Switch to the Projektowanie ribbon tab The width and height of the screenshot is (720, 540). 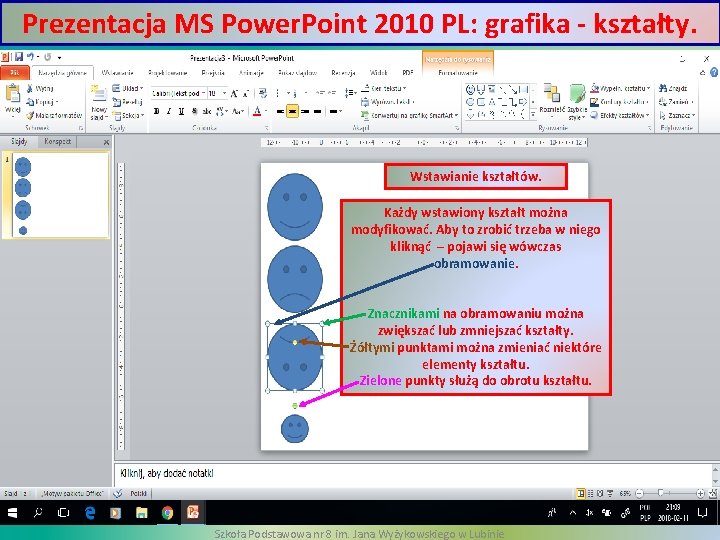tap(168, 73)
